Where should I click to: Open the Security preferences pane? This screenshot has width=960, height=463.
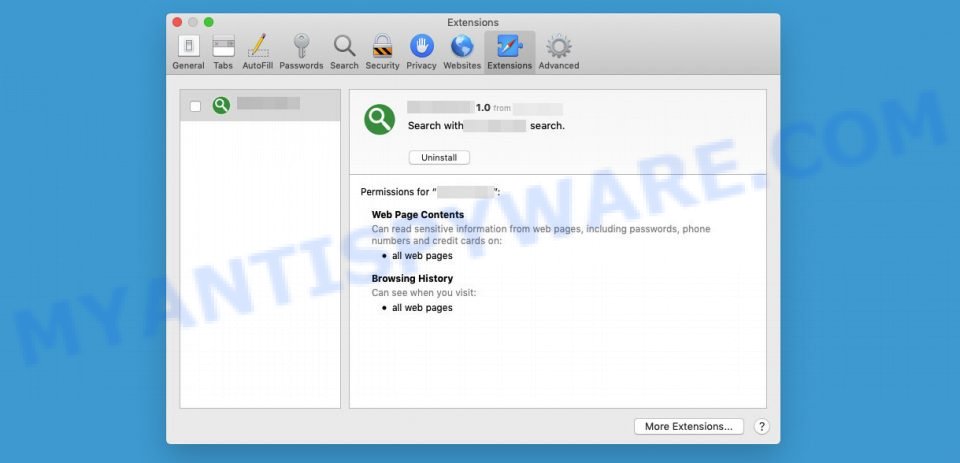[x=382, y=52]
